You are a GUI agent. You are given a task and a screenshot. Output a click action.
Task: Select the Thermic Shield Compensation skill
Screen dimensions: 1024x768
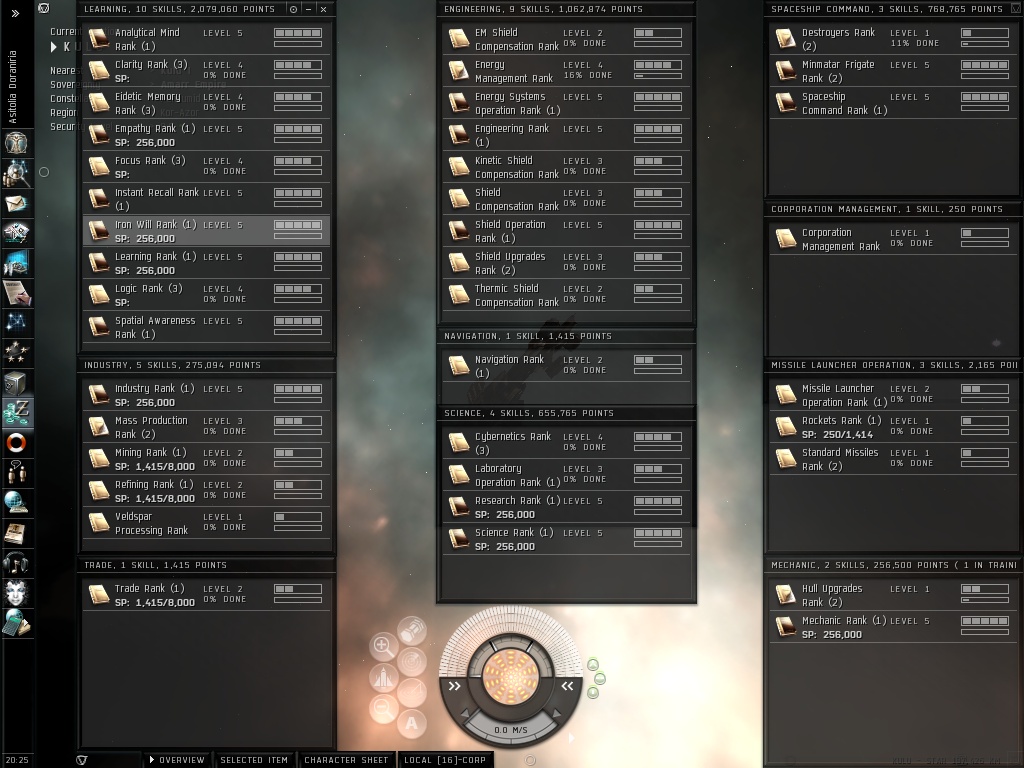tap(566, 295)
